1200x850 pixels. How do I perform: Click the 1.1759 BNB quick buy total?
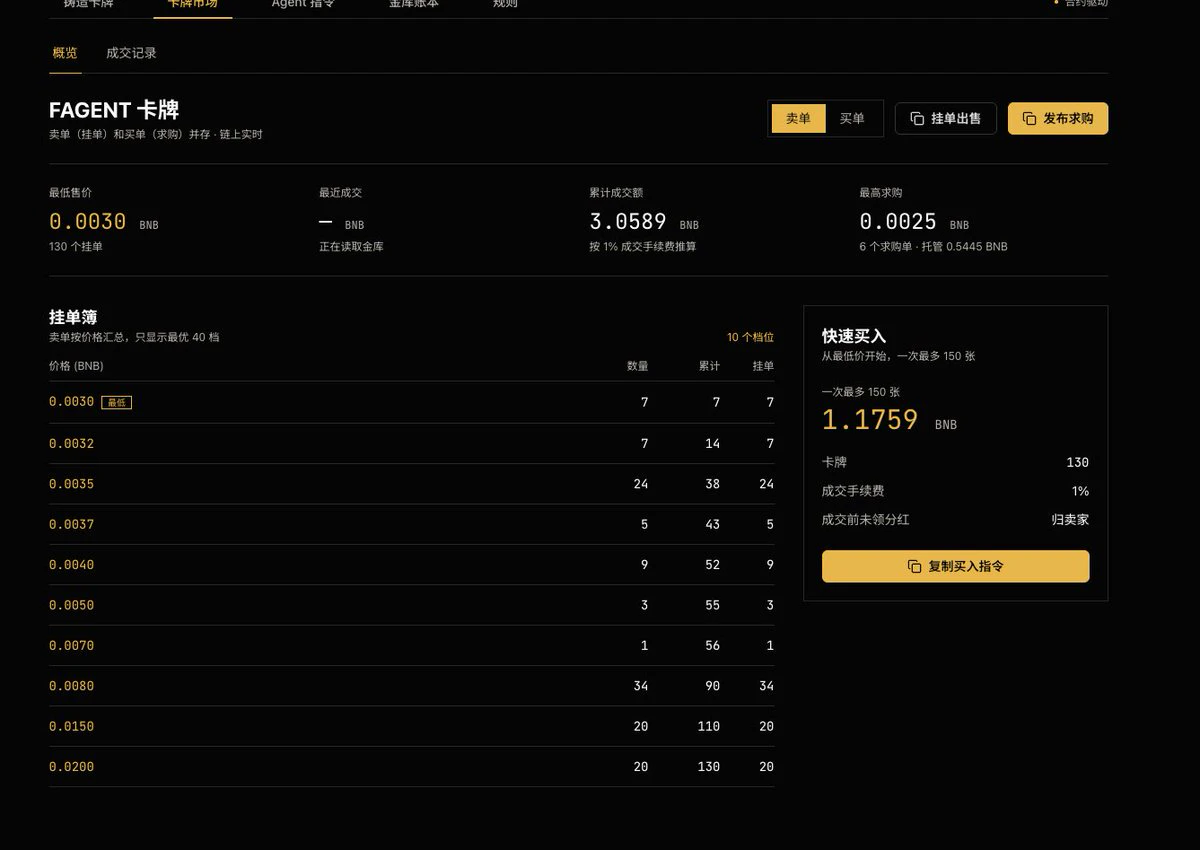coord(889,420)
